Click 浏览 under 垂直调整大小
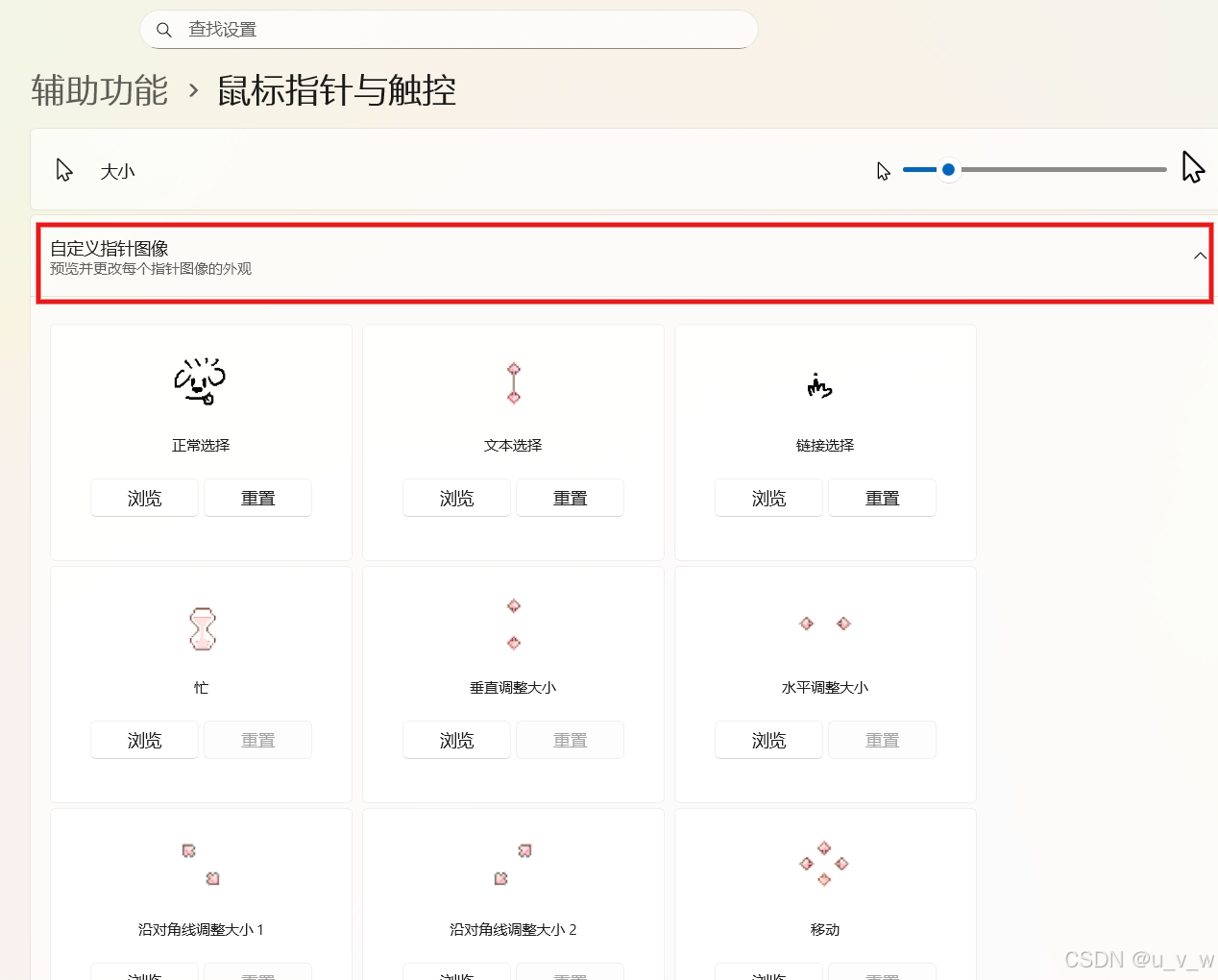The image size is (1218, 980). point(456,740)
